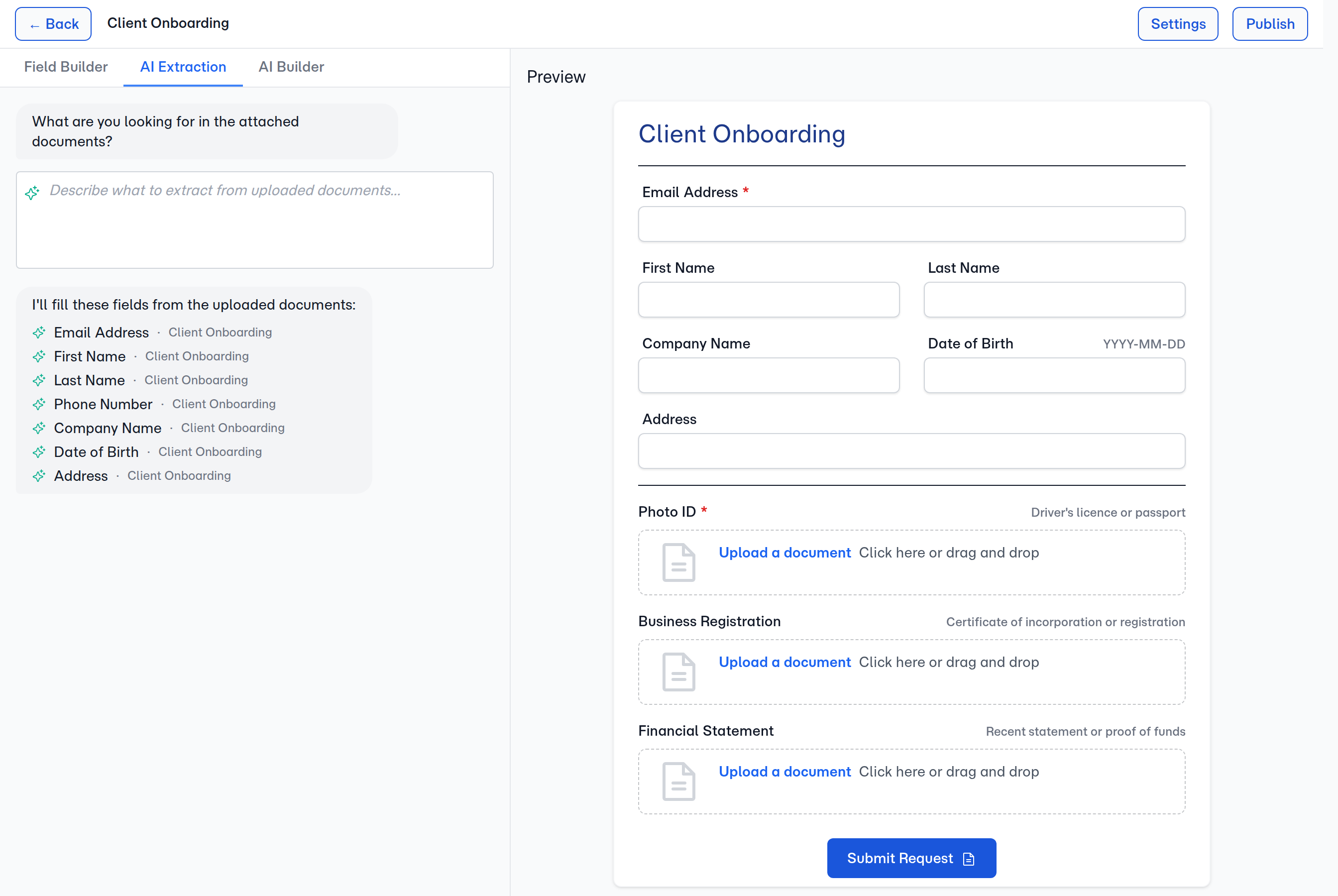Click the Email Address input field
The height and width of the screenshot is (896, 1338).
(911, 224)
